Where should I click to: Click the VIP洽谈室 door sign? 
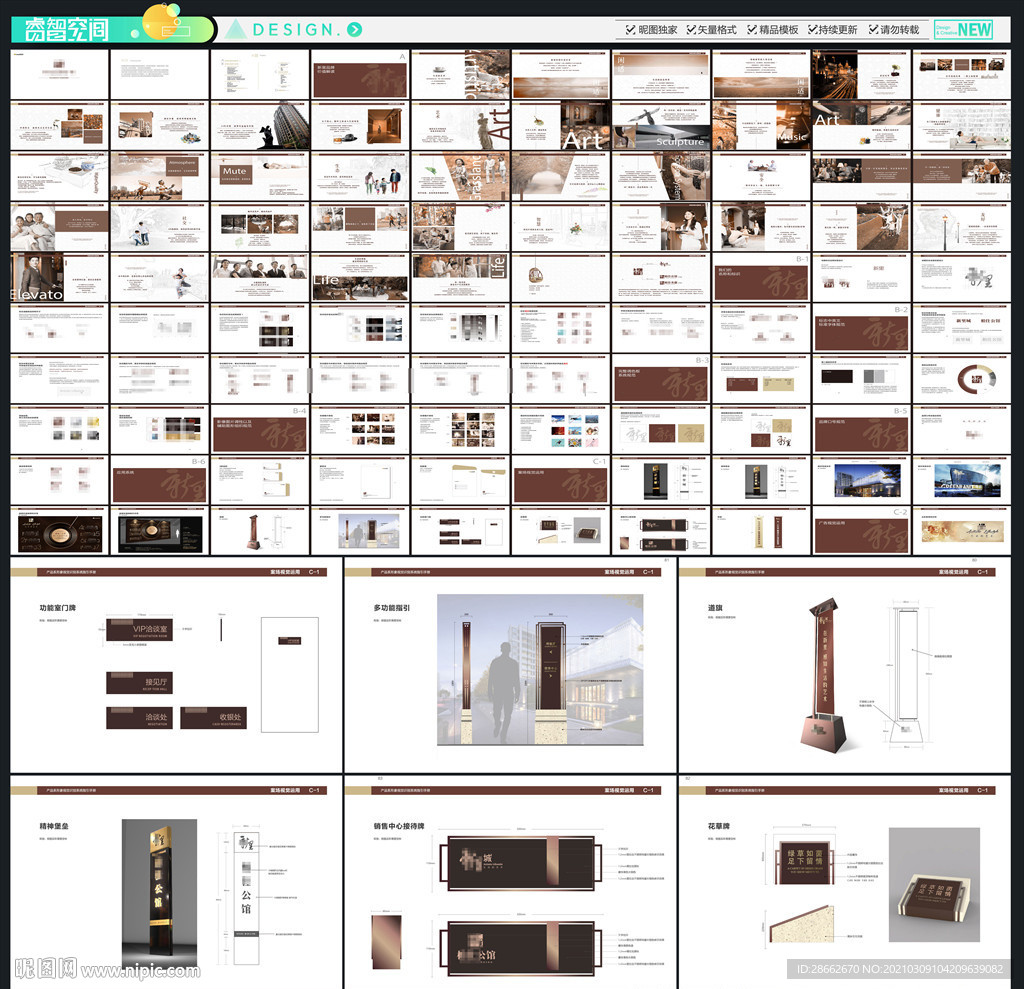pyautogui.click(x=152, y=630)
